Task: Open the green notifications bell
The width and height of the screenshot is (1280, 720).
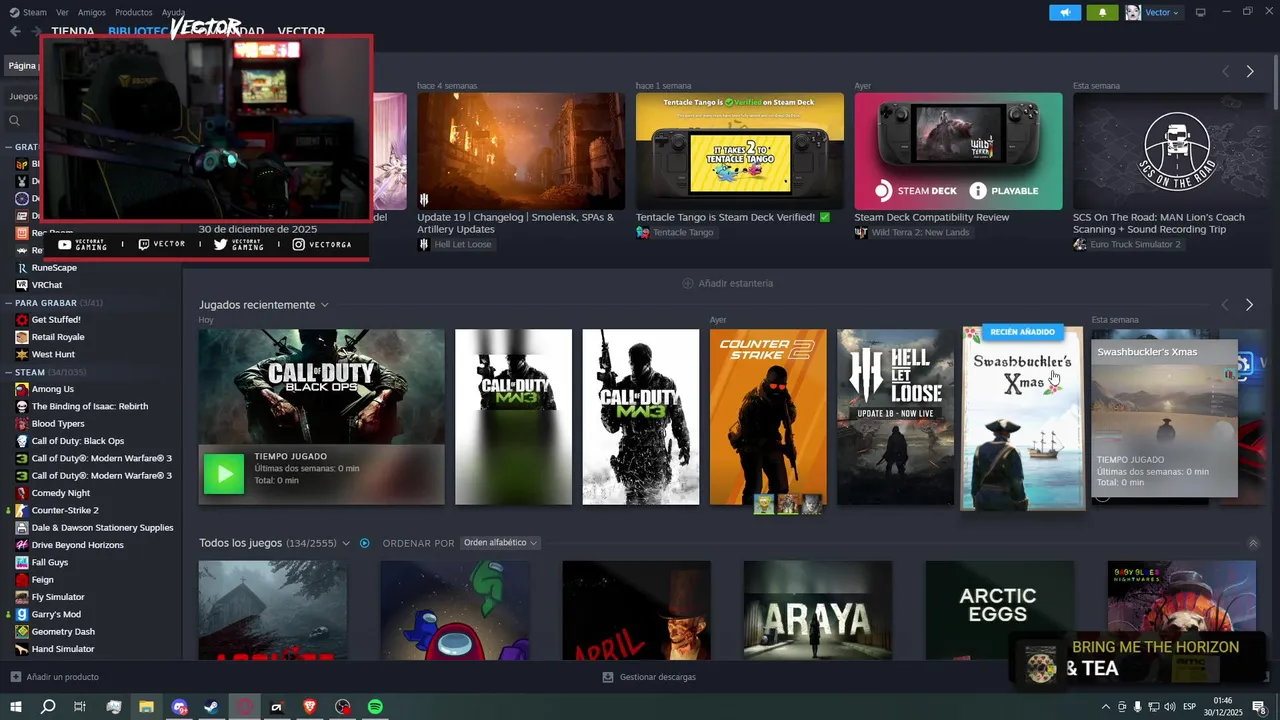Action: click(1103, 12)
